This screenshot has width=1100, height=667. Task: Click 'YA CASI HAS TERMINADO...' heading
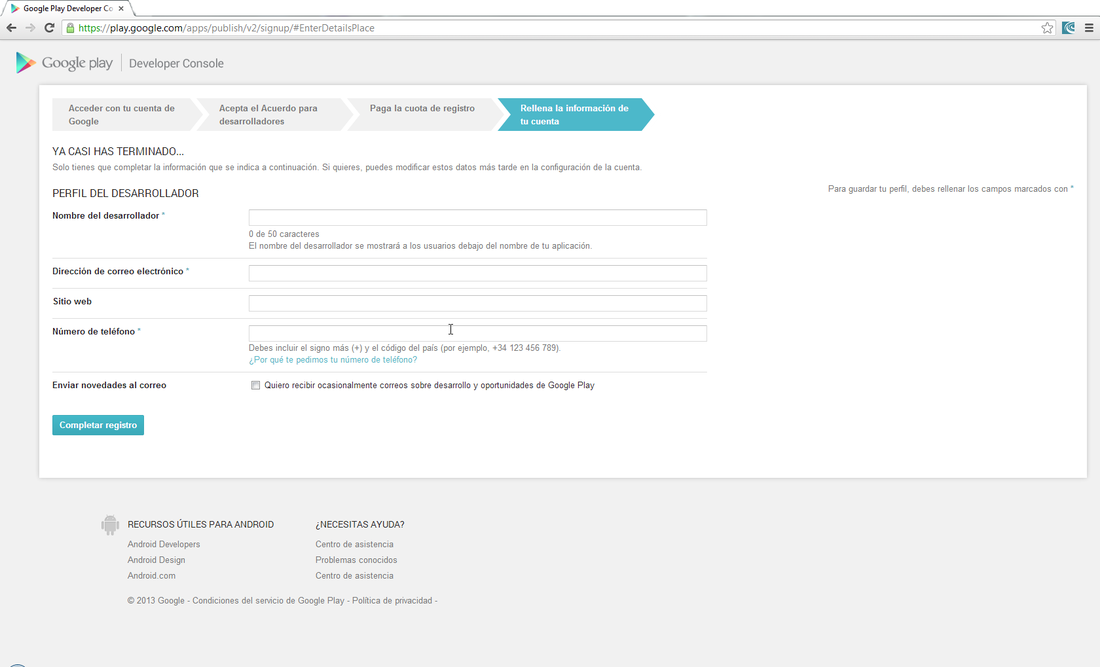coord(118,151)
